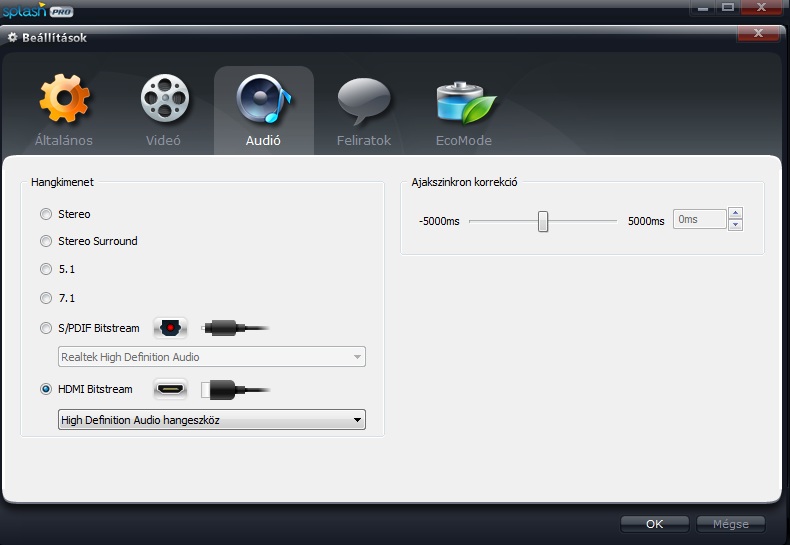Switch to the Általános tab label
This screenshot has width=790, height=545.
63,141
